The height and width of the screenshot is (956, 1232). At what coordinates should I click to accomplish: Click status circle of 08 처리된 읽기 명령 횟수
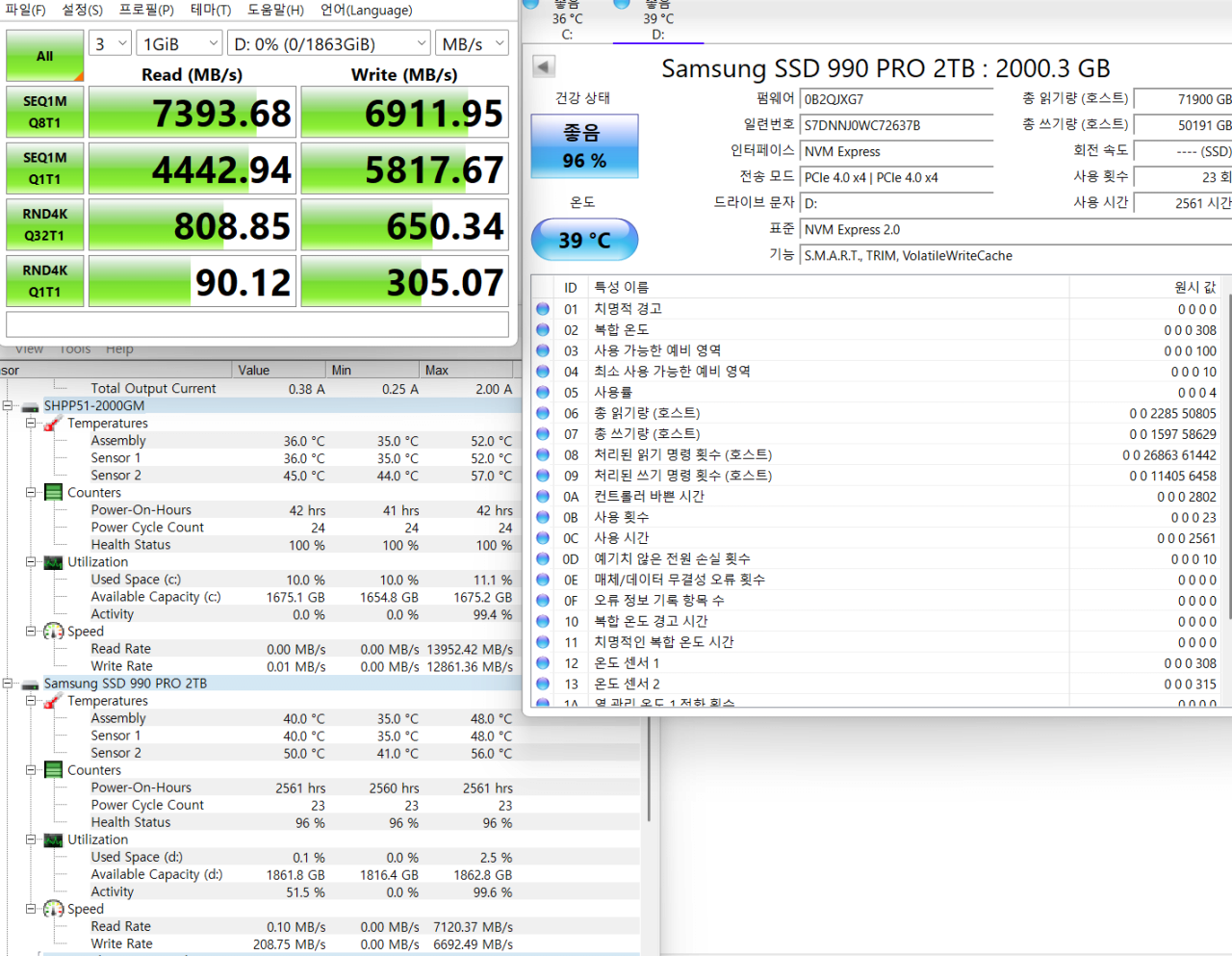[543, 454]
